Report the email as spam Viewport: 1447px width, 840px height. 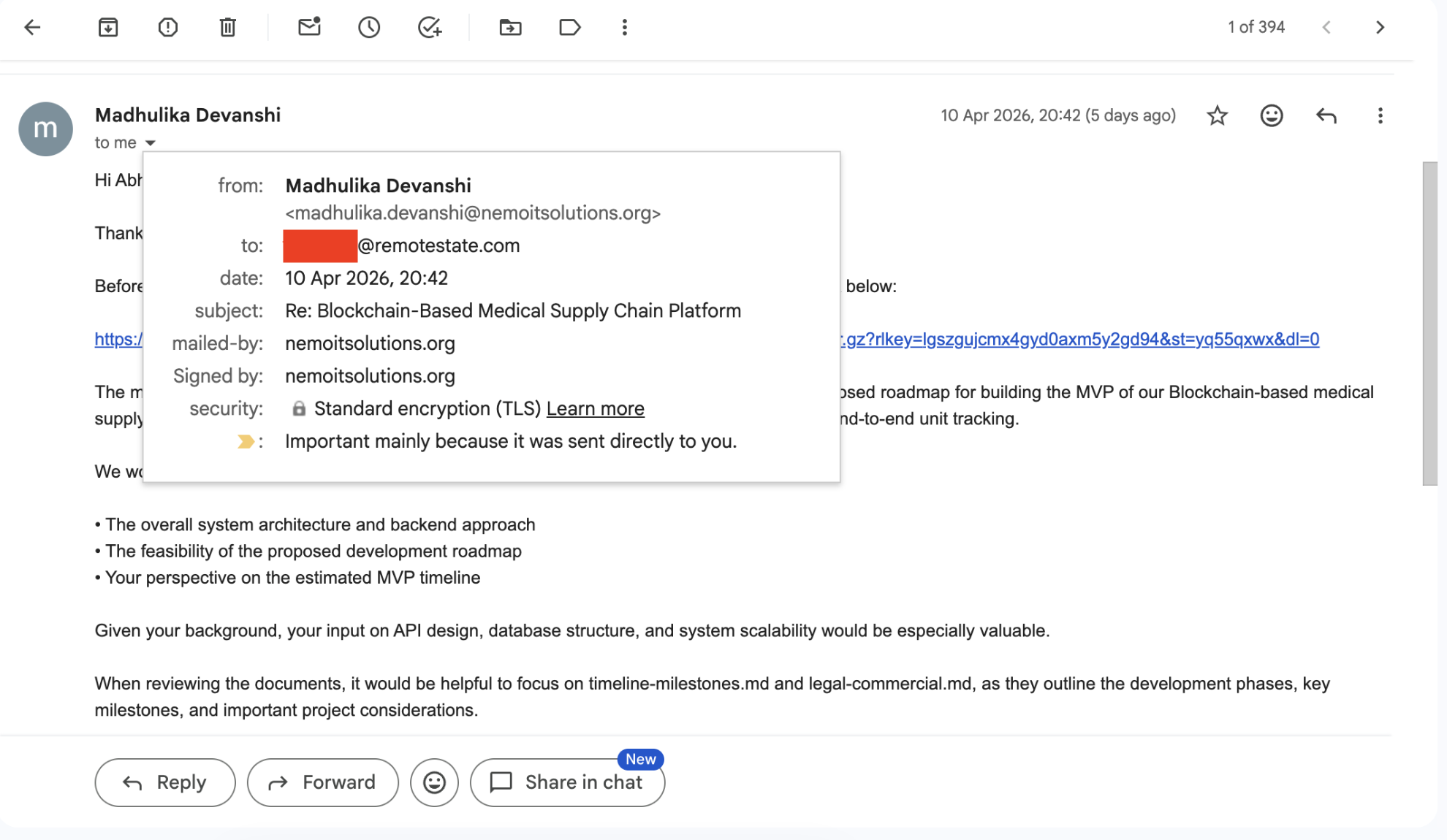(167, 27)
